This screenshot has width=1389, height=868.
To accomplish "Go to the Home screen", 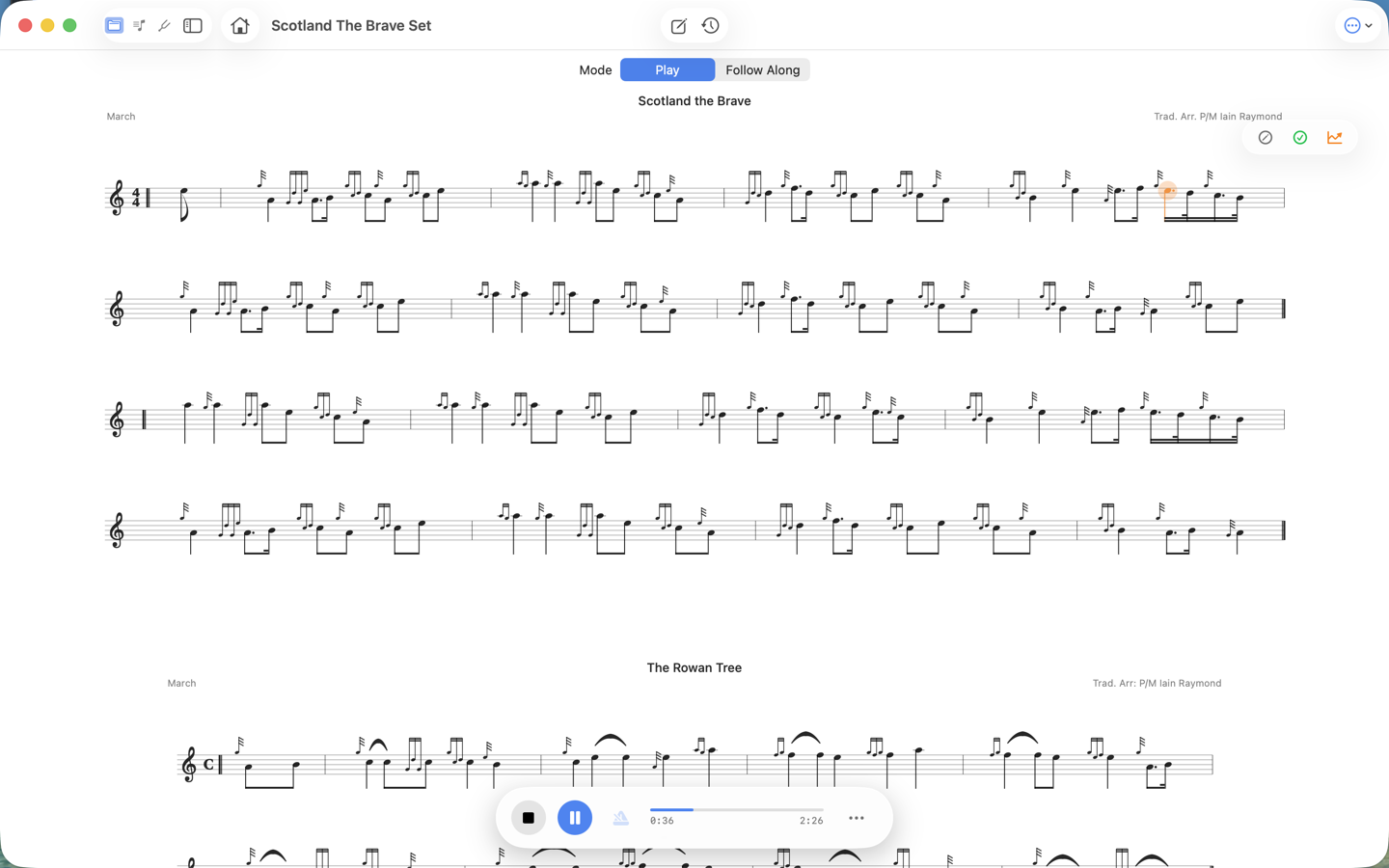I will point(240,26).
